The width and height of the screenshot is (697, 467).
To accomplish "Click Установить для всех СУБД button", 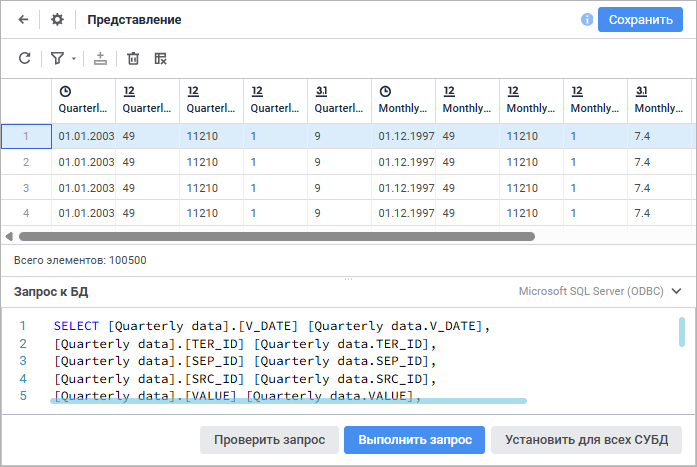I will (x=586, y=440).
